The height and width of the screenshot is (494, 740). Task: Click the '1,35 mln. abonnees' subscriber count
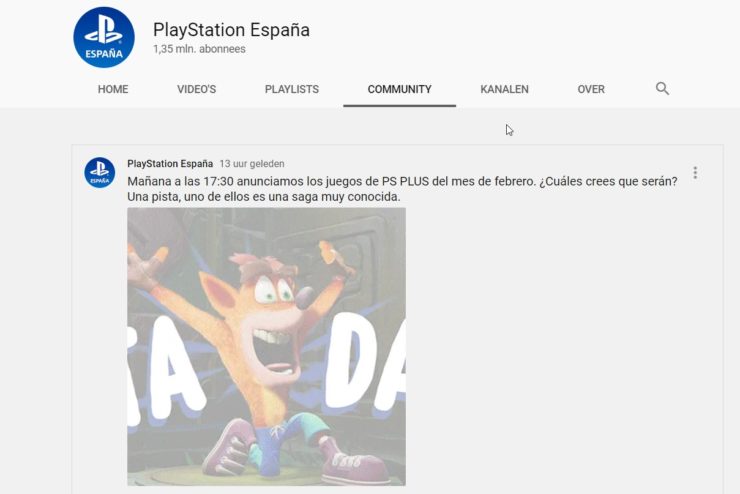tap(199, 49)
